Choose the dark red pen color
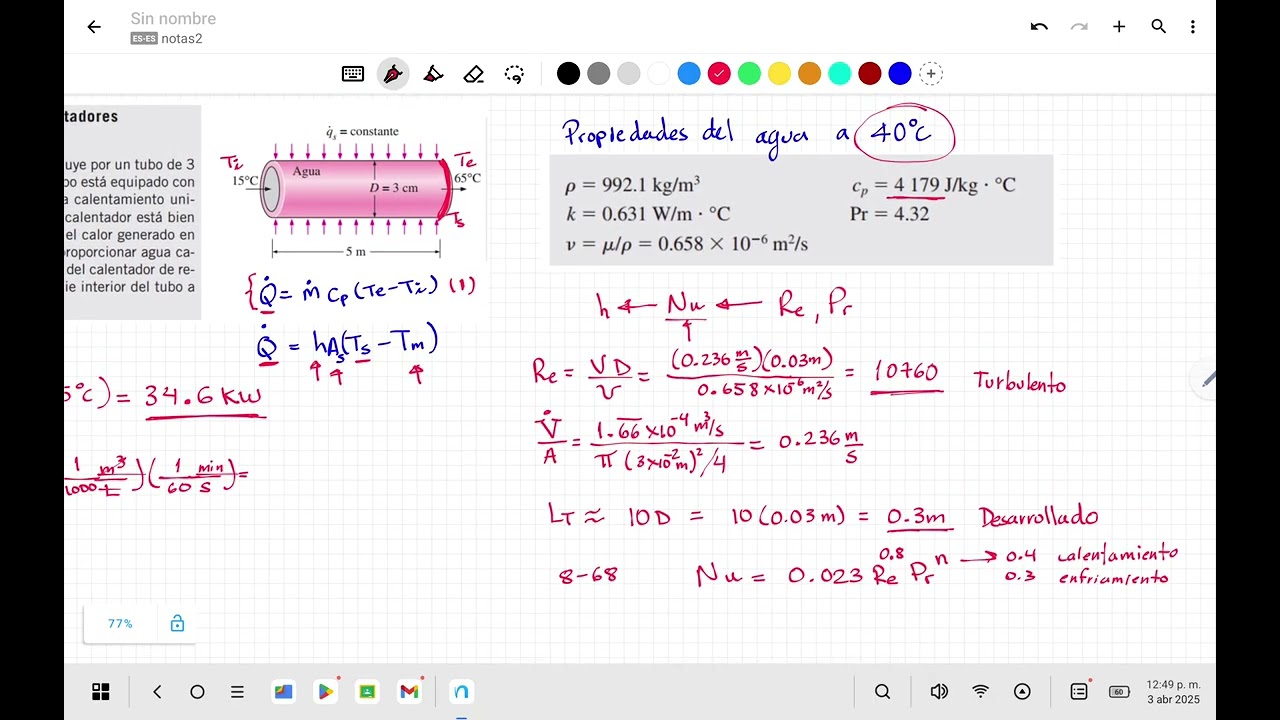This screenshot has height=720, width=1280. 870,73
